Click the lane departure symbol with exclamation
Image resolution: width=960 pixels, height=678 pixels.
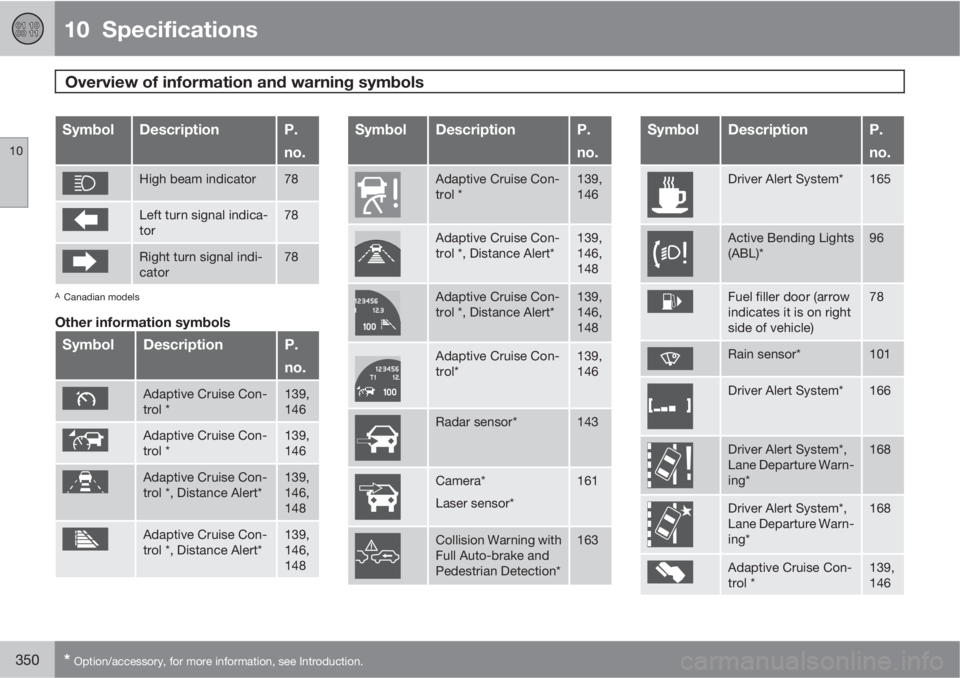point(670,465)
